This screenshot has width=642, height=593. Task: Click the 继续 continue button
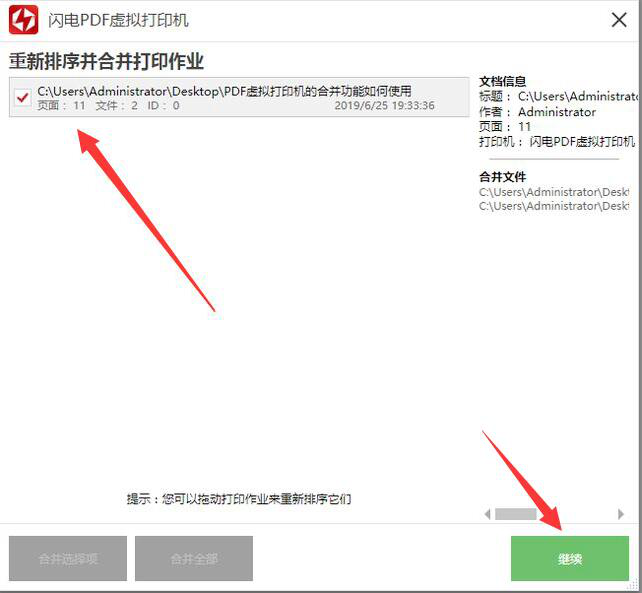coord(570,558)
